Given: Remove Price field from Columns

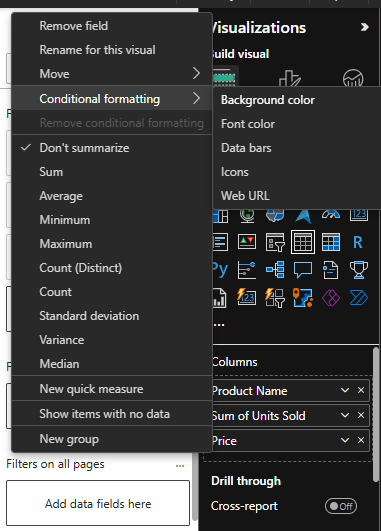Looking at the screenshot, I should click(x=361, y=440).
